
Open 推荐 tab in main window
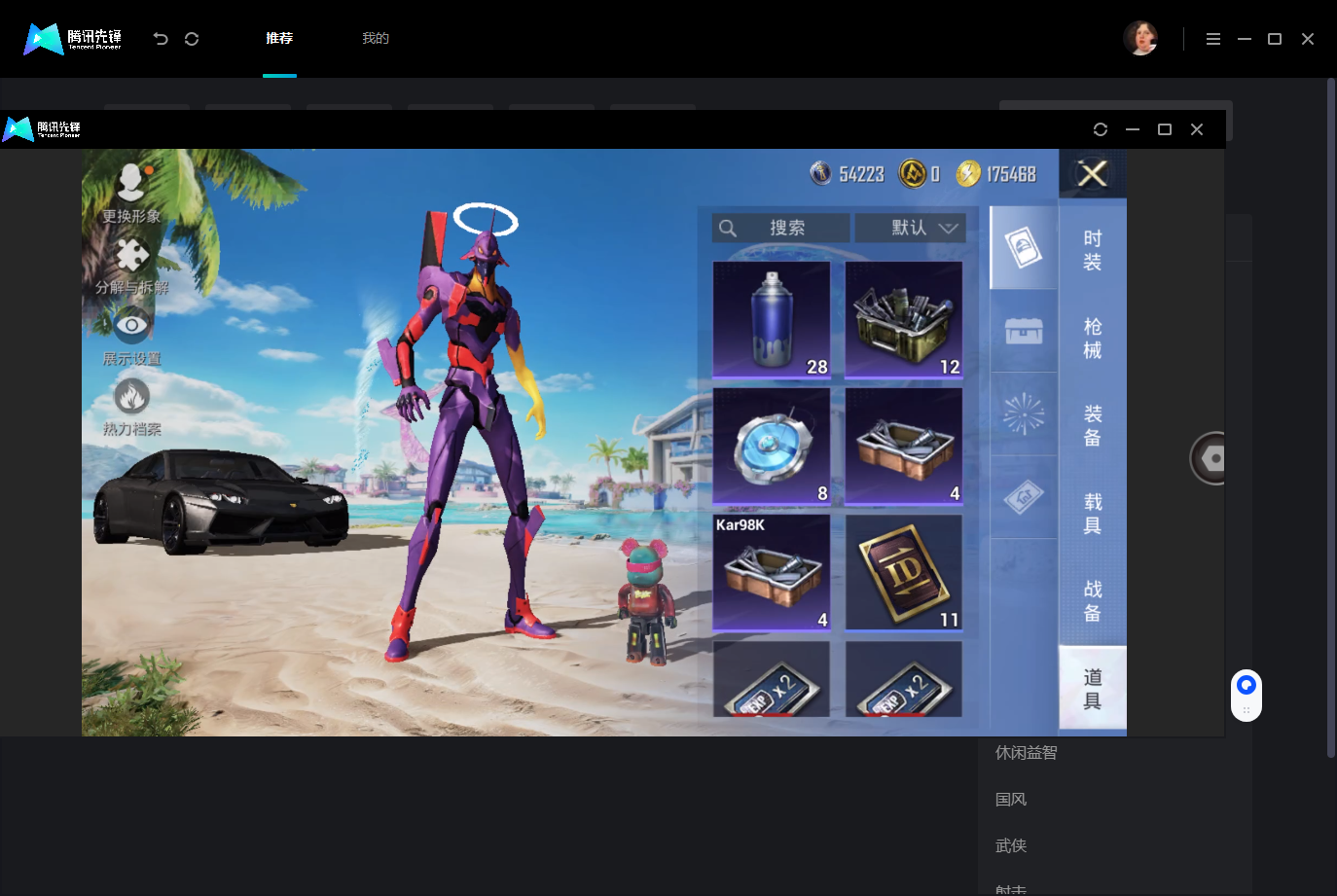tap(279, 38)
